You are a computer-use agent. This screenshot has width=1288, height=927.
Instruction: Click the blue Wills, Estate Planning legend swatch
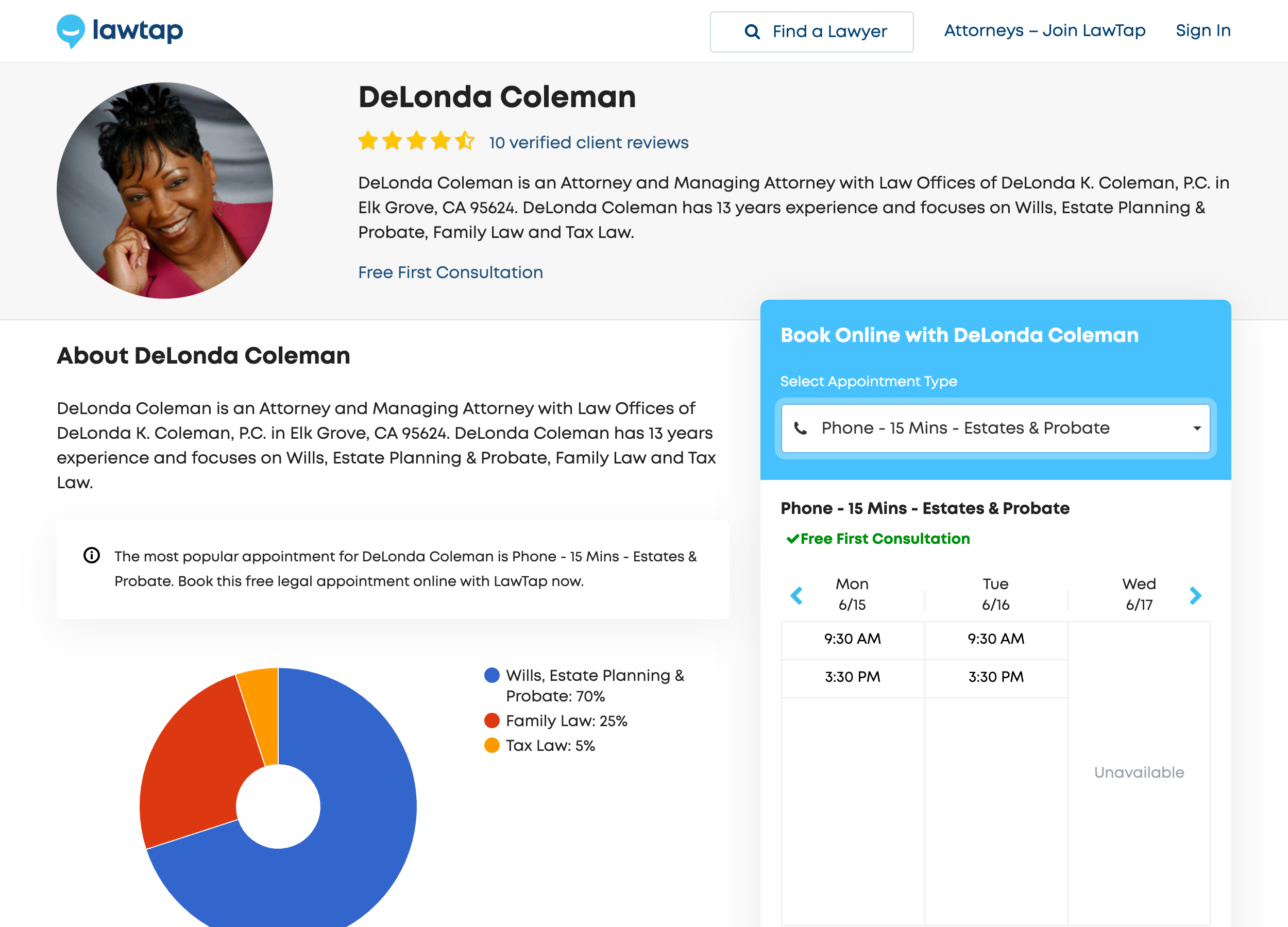[492, 676]
